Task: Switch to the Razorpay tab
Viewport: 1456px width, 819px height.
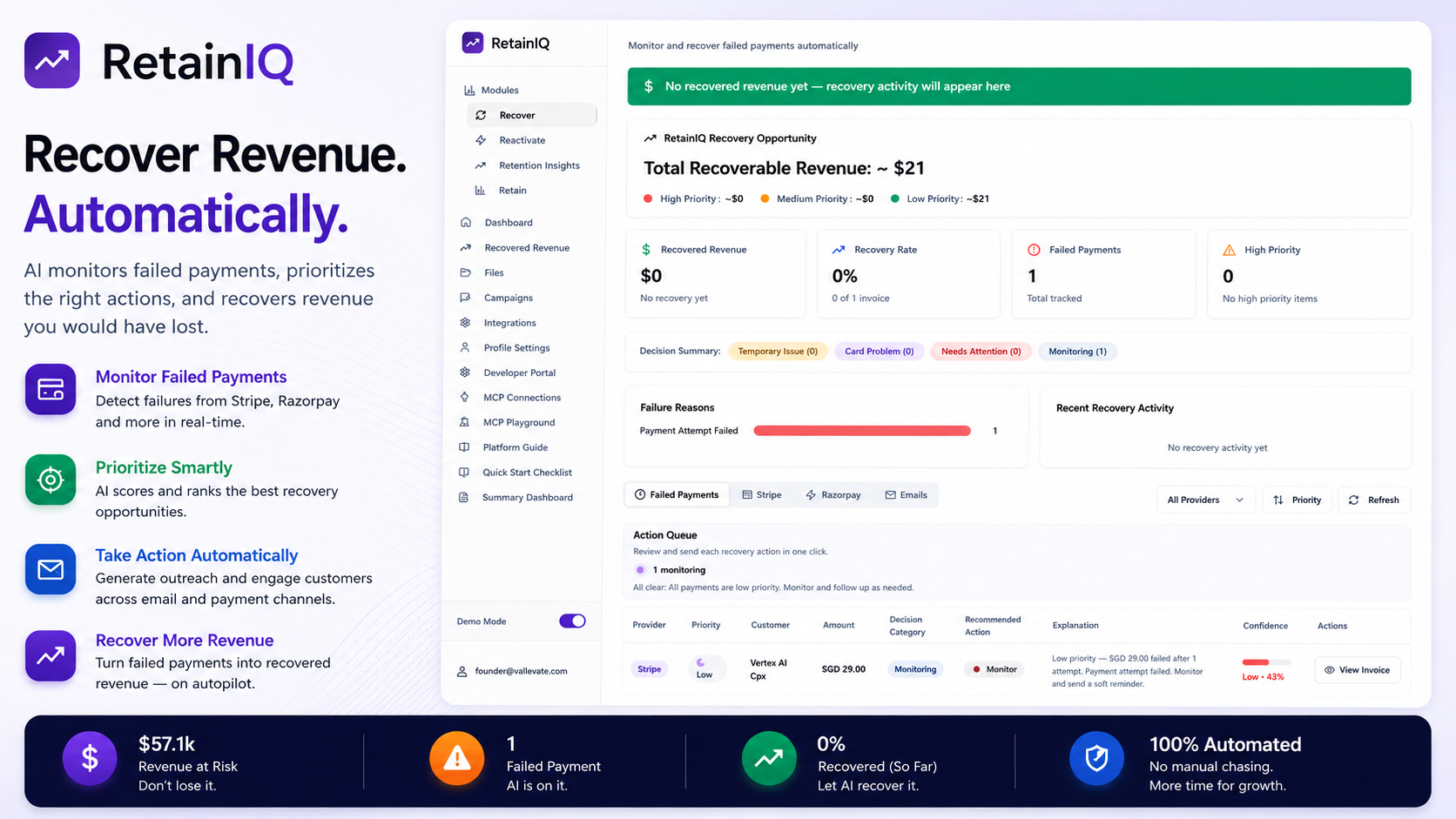Action: 833,494
